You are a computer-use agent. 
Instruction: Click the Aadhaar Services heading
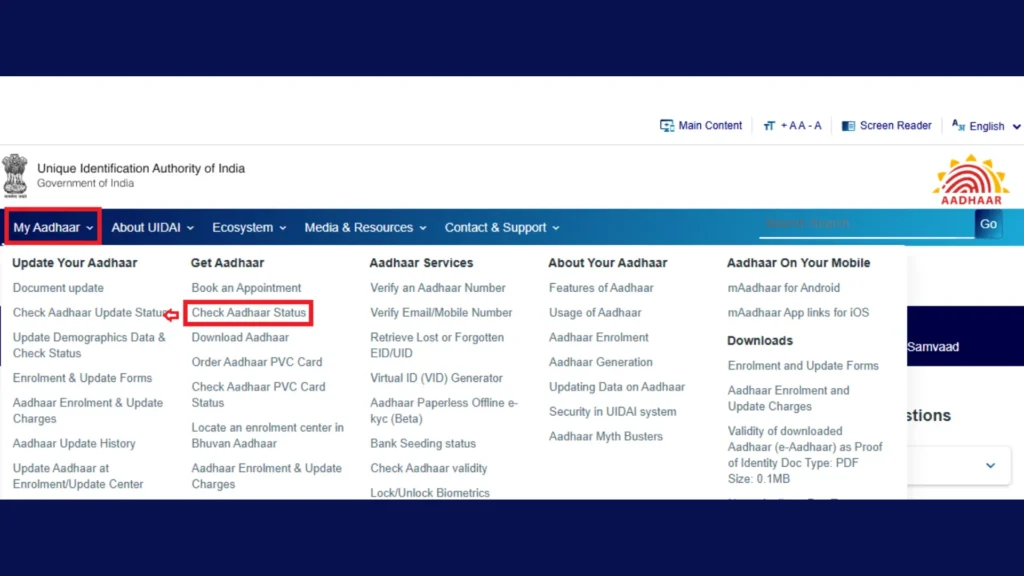coord(421,263)
